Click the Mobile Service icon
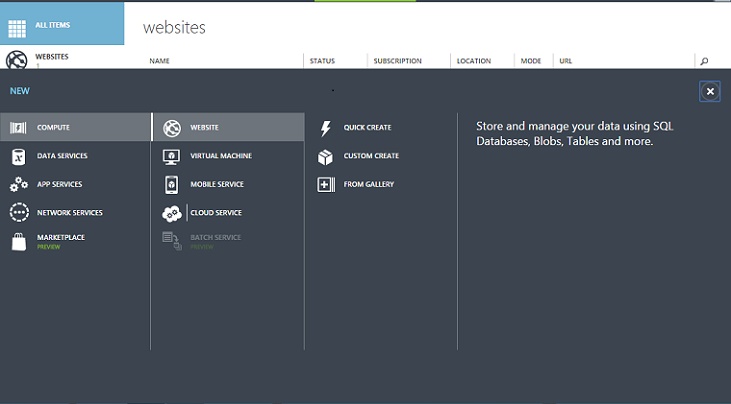 pyautogui.click(x=172, y=184)
